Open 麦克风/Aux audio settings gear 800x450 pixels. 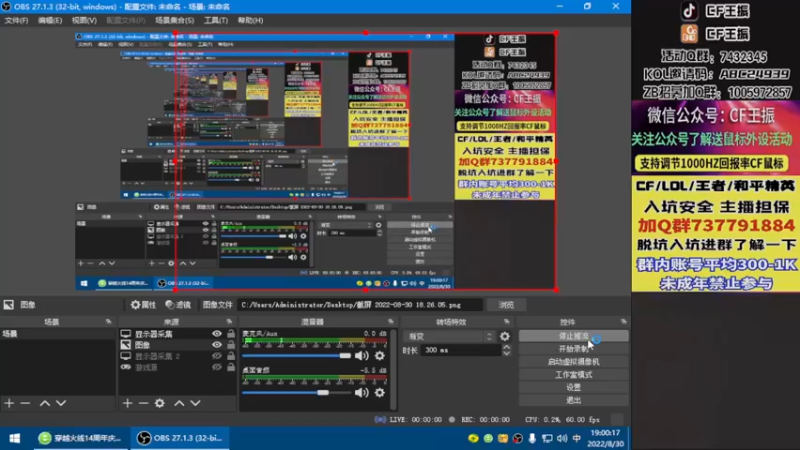tap(380, 356)
